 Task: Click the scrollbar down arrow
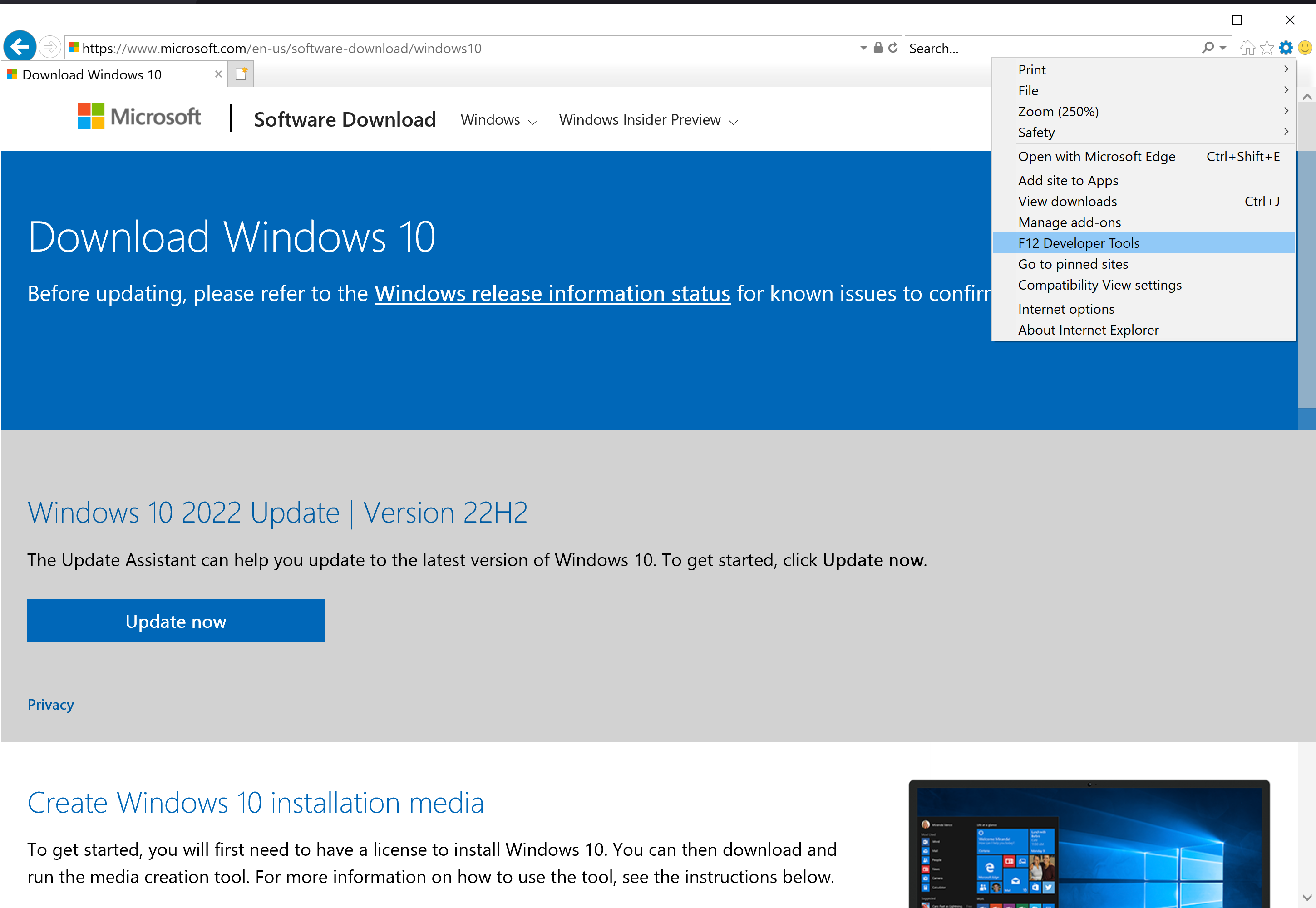tap(1307, 898)
